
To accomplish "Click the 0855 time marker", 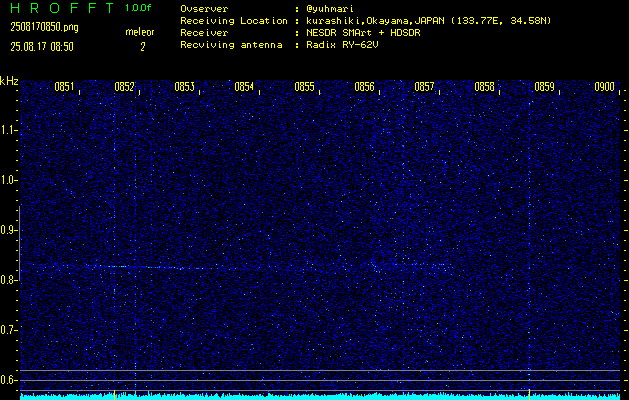I will click(x=304, y=87).
